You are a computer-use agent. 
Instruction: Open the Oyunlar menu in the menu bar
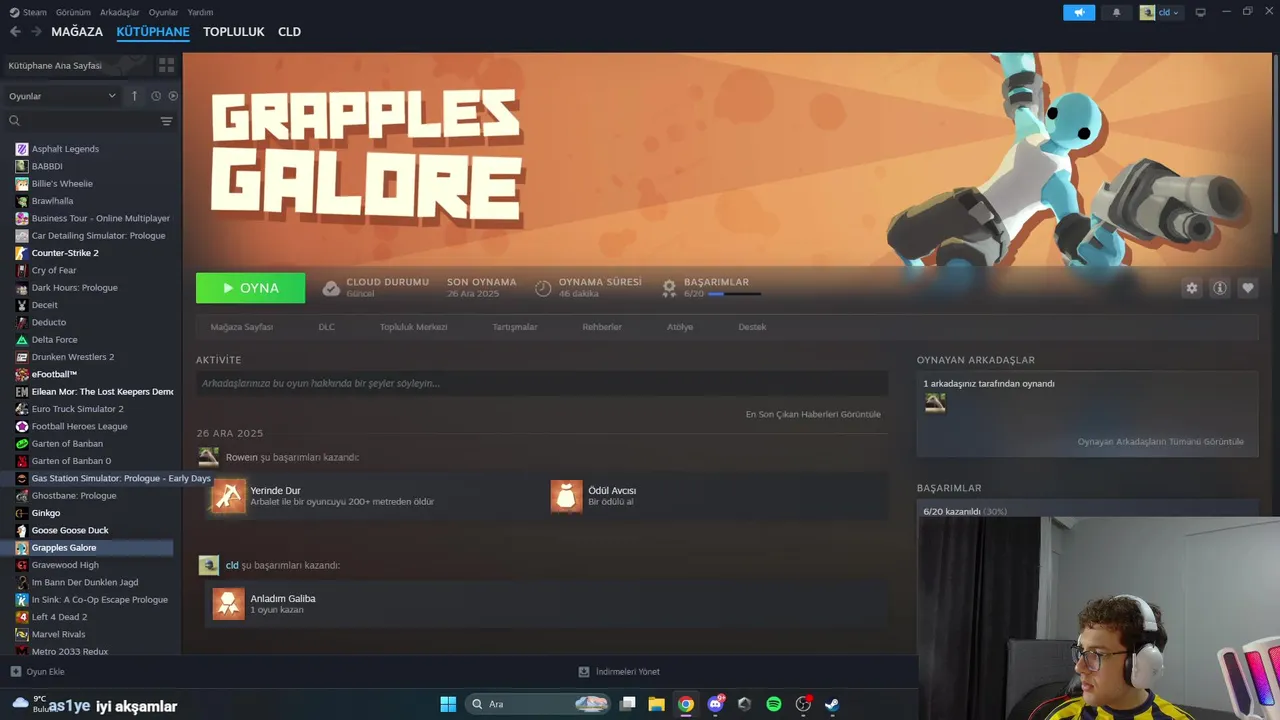[x=163, y=12]
